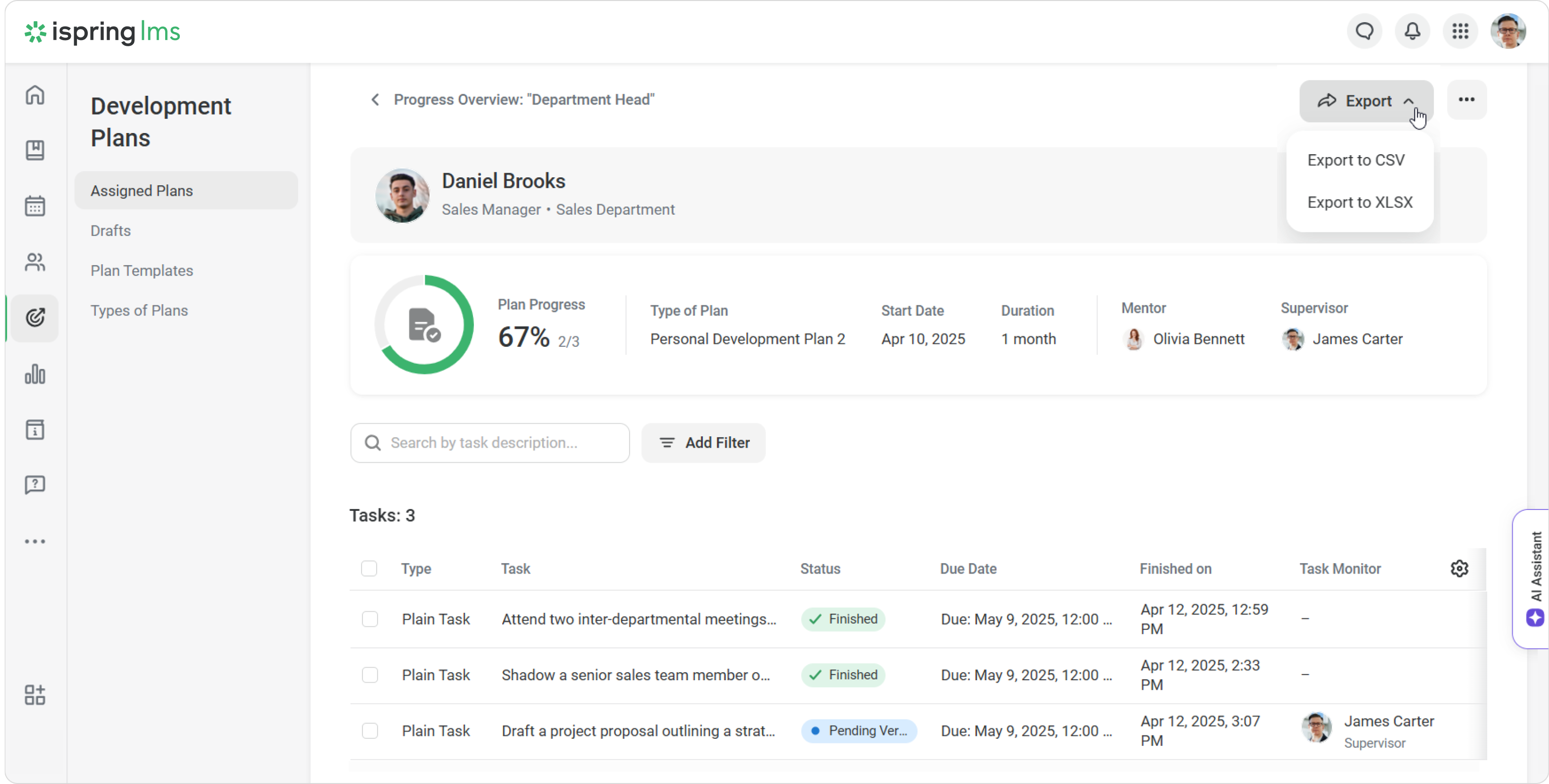Check the box for project proposal task
The height and width of the screenshot is (784, 1549).
tap(370, 731)
